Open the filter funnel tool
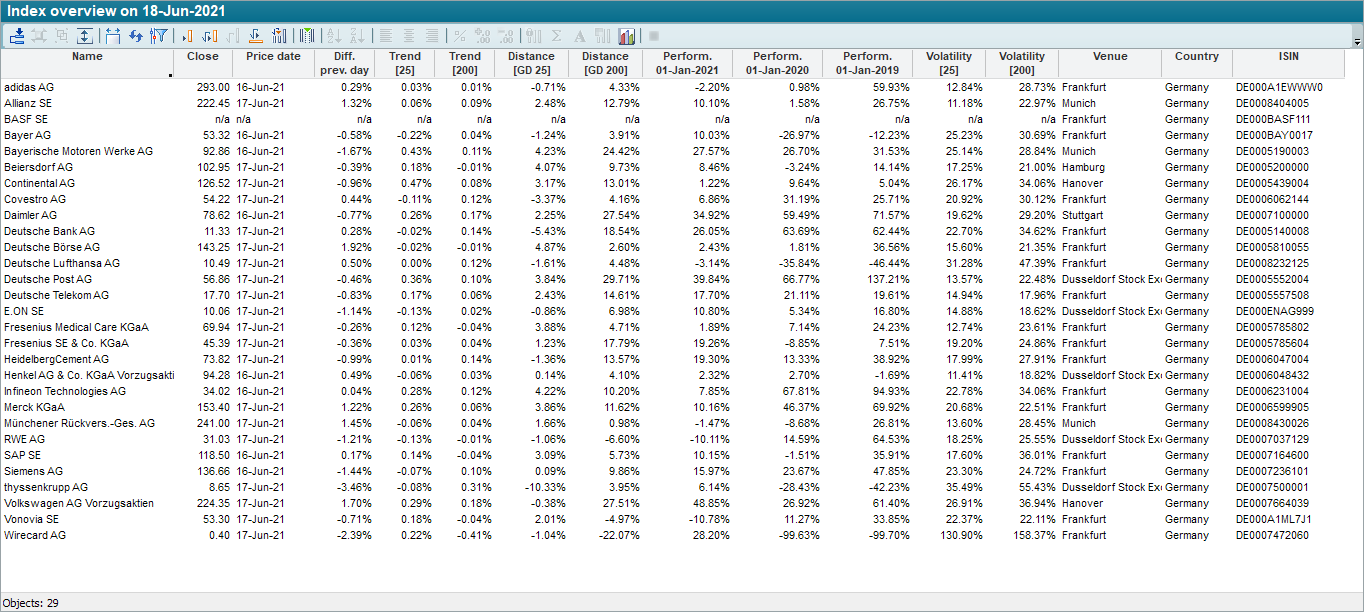 click(x=158, y=36)
